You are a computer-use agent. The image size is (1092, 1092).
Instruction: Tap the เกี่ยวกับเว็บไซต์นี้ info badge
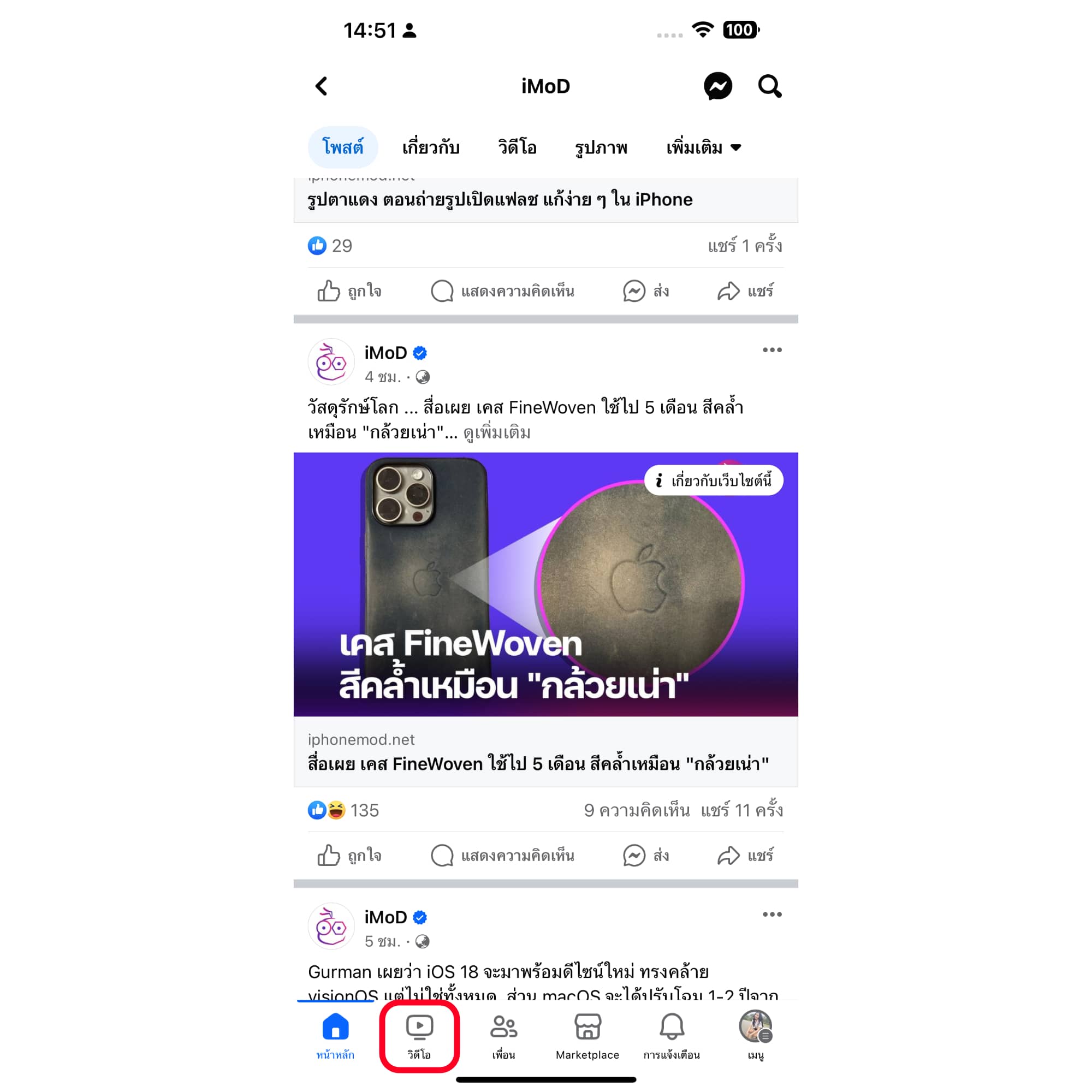[x=714, y=480]
